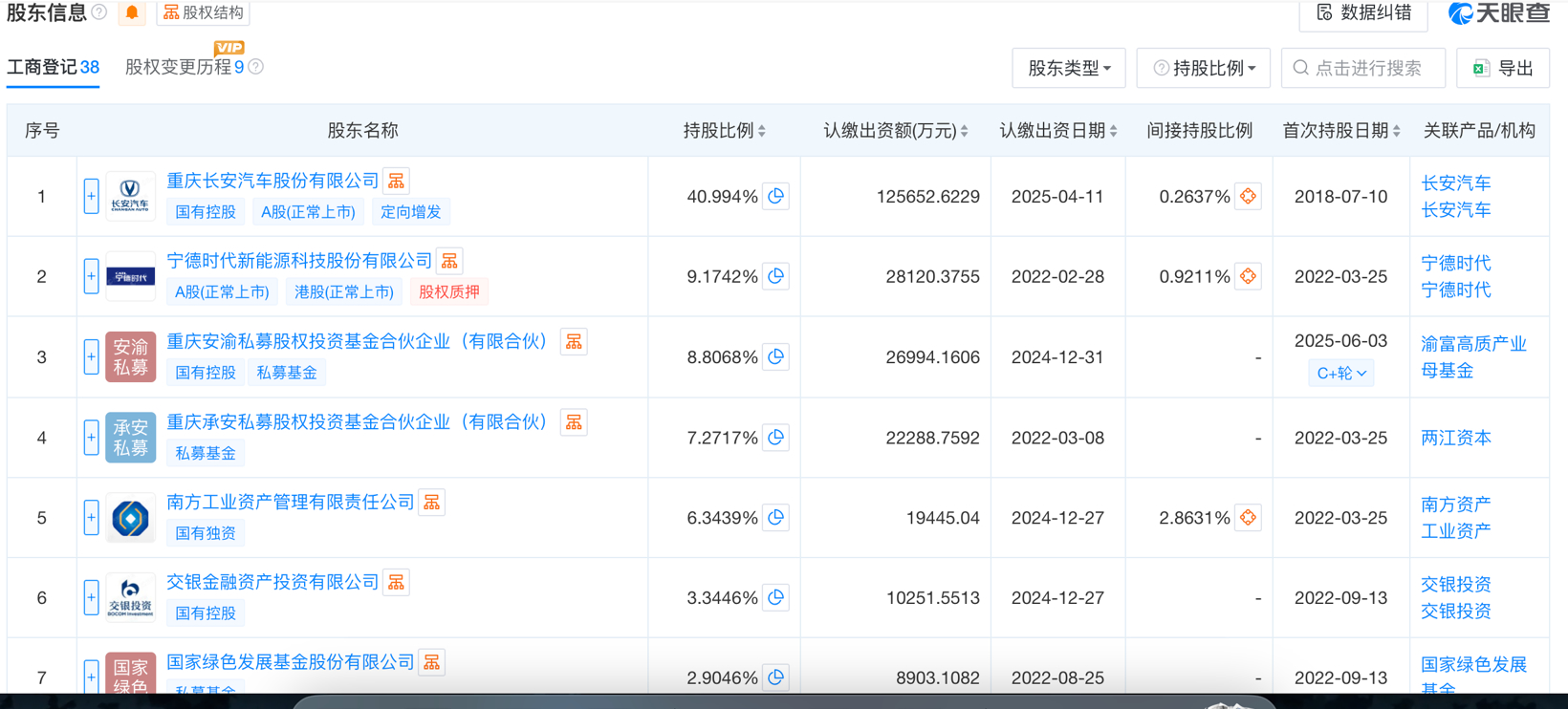This screenshot has height=709, width=1568.
Task: Click equity structure icon beside 重庆安渝私募
Action: point(574,341)
